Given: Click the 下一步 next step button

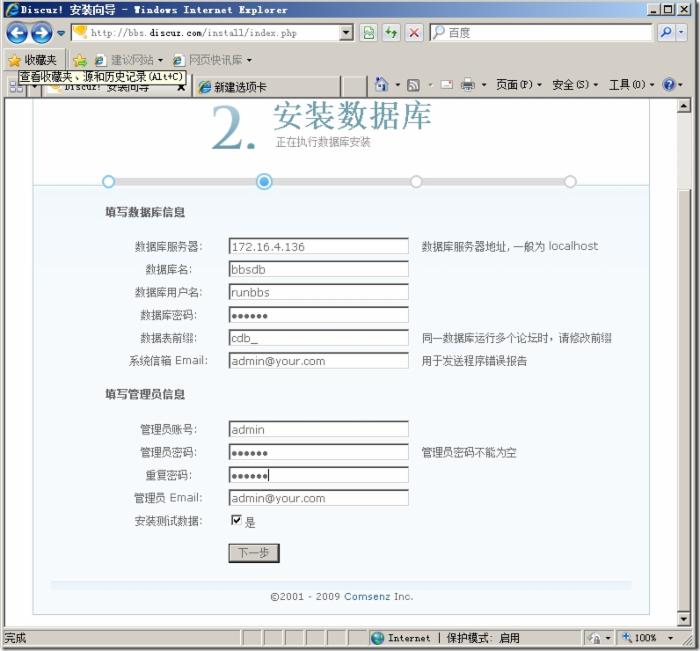Looking at the screenshot, I should tap(254, 553).
